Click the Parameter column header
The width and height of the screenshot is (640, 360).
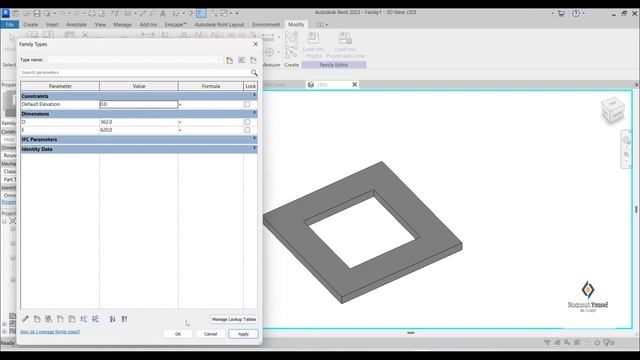(60, 86)
